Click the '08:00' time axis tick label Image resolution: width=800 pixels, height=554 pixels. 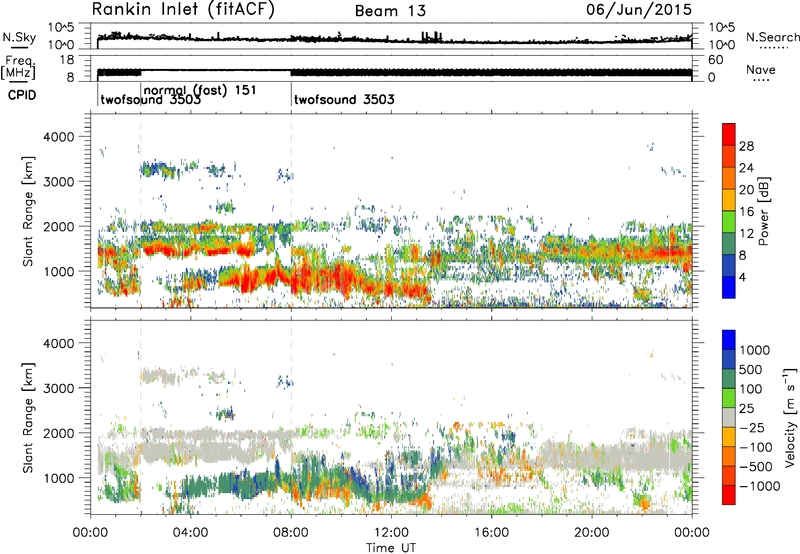(x=291, y=533)
